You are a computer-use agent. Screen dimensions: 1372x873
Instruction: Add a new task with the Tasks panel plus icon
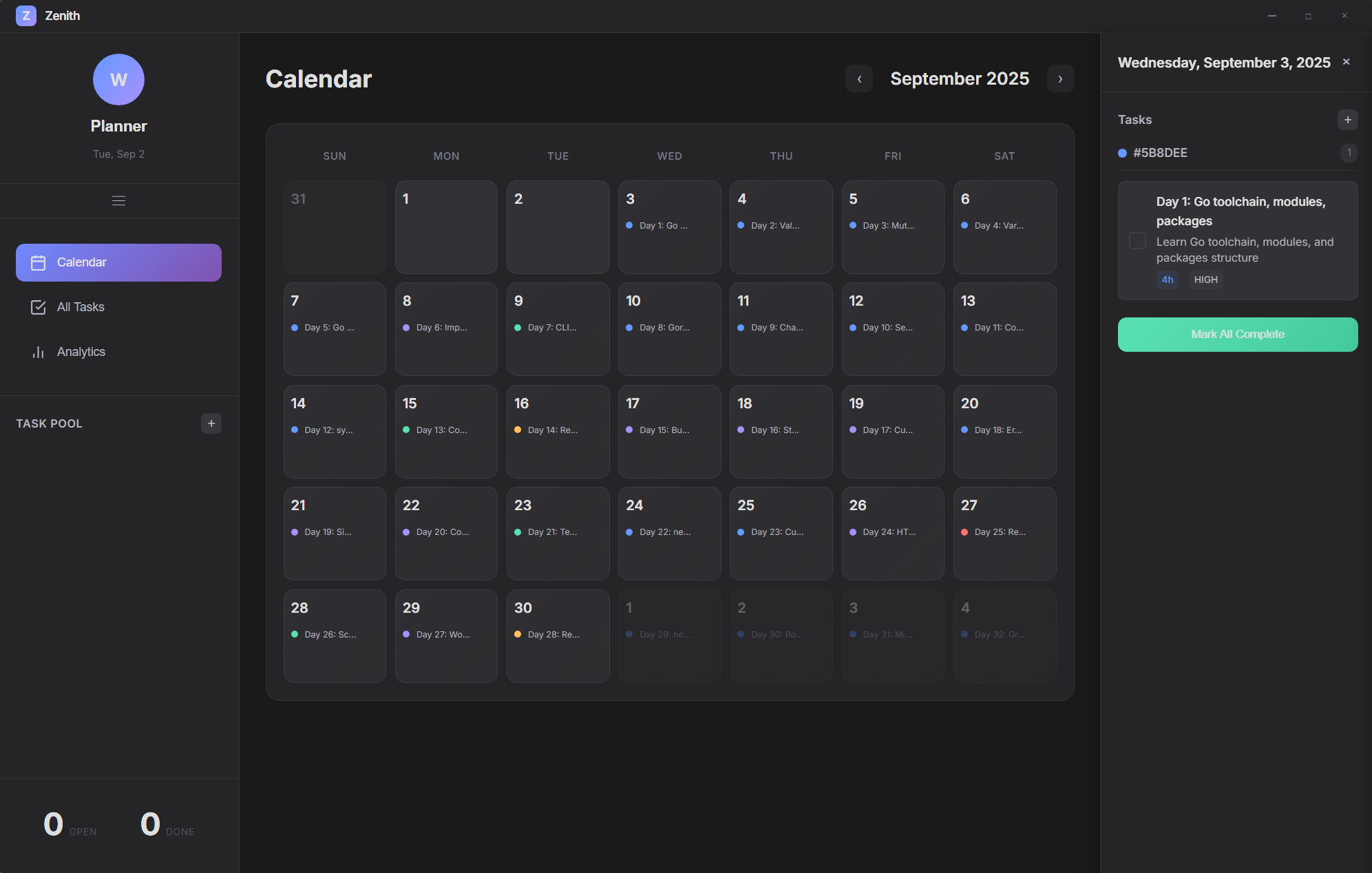tap(1347, 119)
